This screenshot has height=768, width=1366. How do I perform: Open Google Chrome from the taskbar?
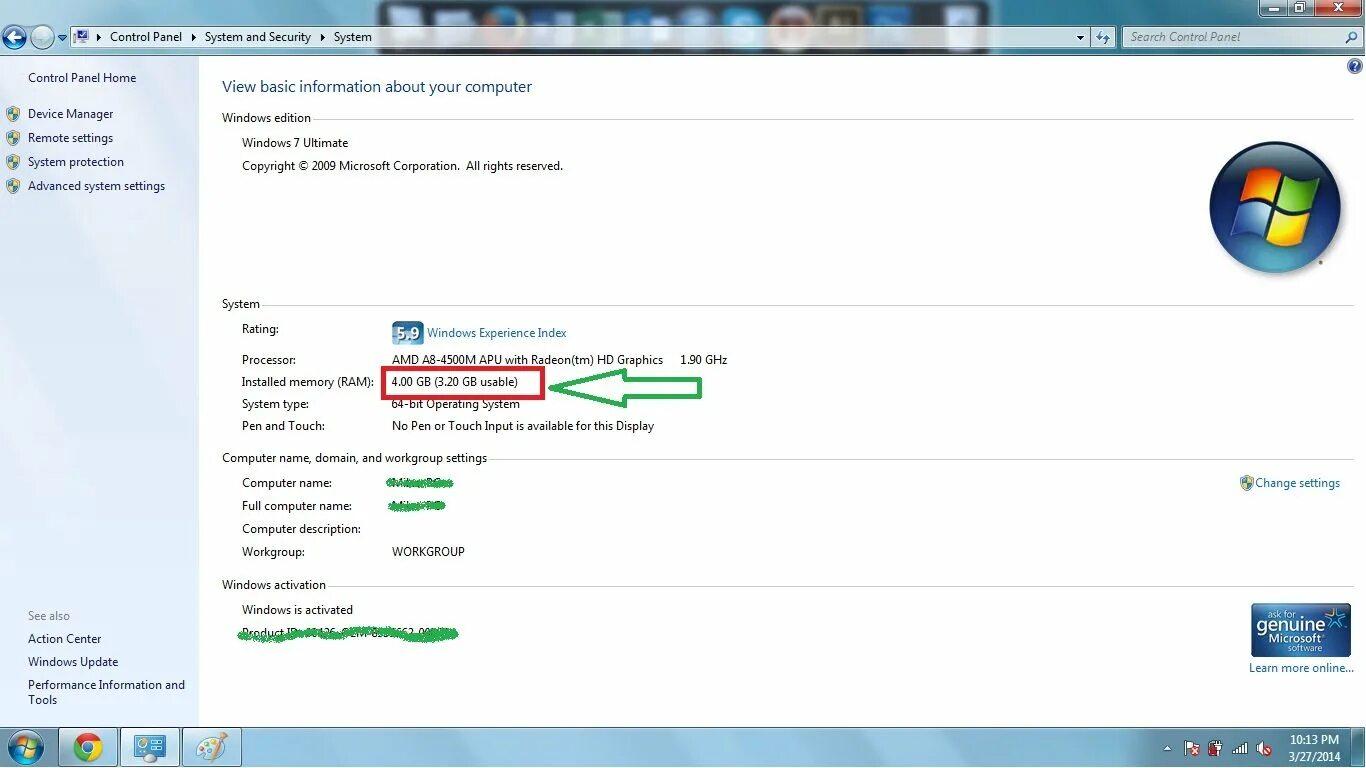(88, 748)
